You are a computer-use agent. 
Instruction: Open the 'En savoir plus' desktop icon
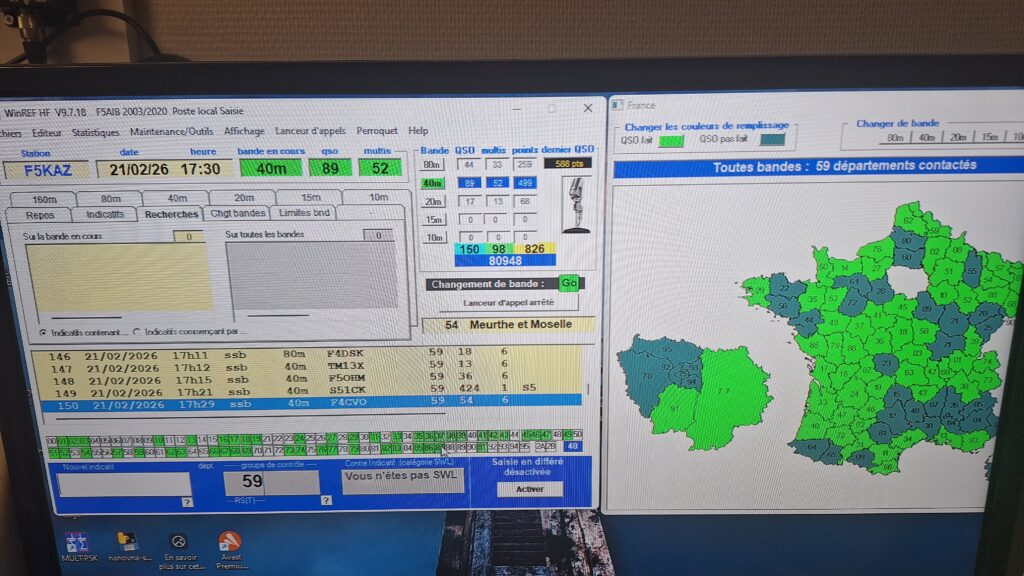pos(179,543)
